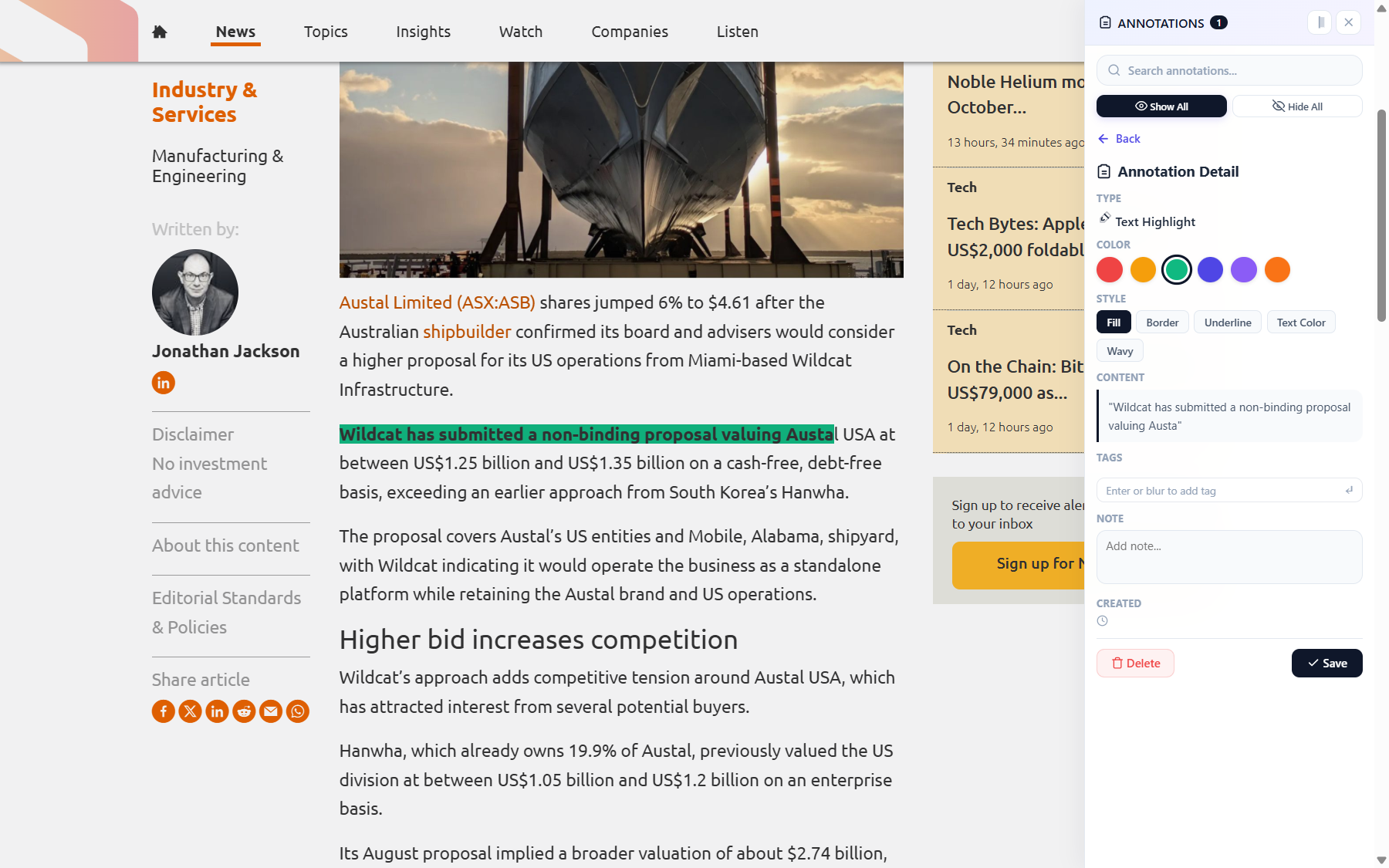Go back to annotation list
Image resolution: width=1389 pixels, height=868 pixels.
click(x=1119, y=139)
